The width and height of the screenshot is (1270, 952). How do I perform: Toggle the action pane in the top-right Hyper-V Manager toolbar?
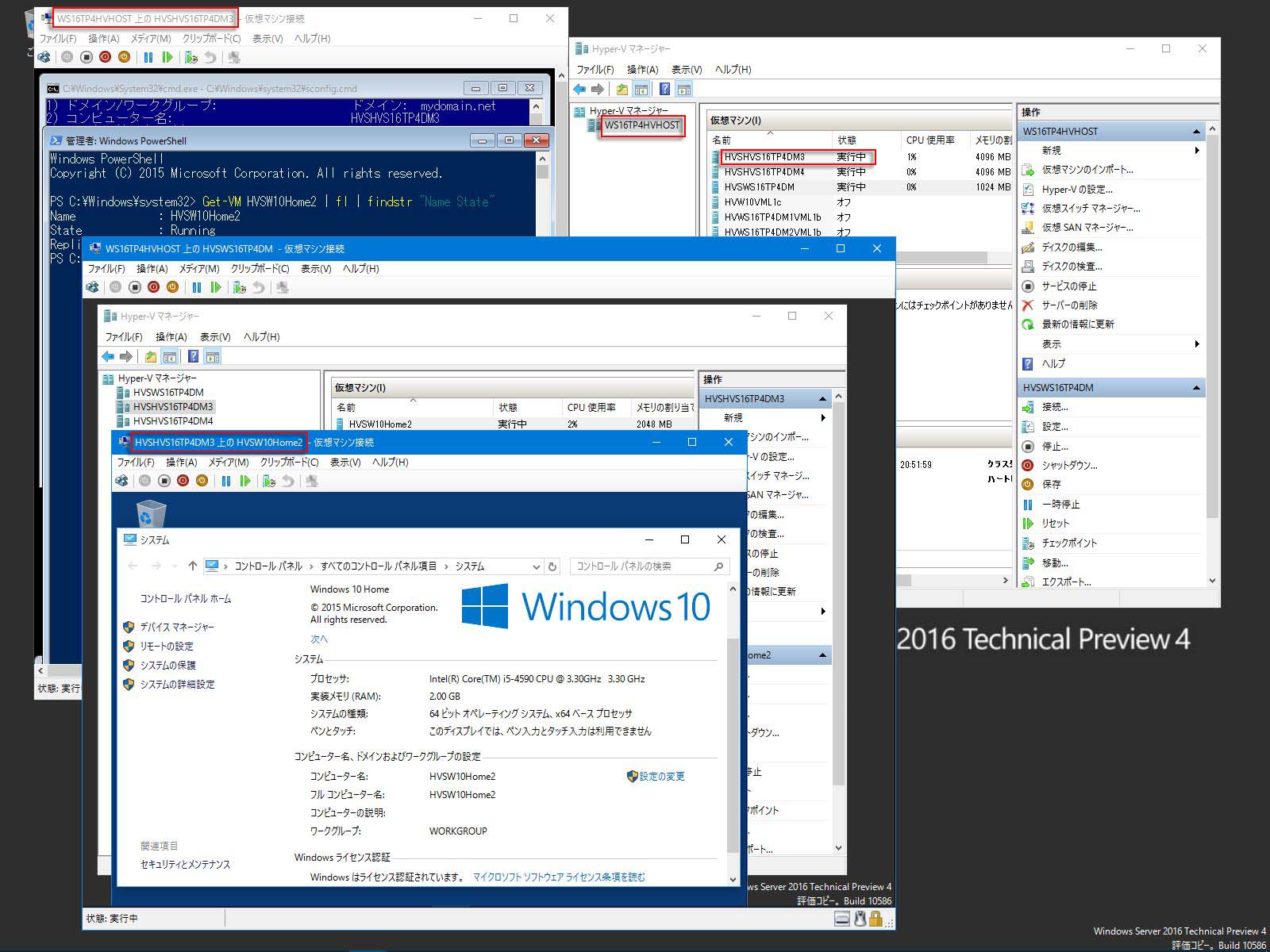[x=684, y=89]
